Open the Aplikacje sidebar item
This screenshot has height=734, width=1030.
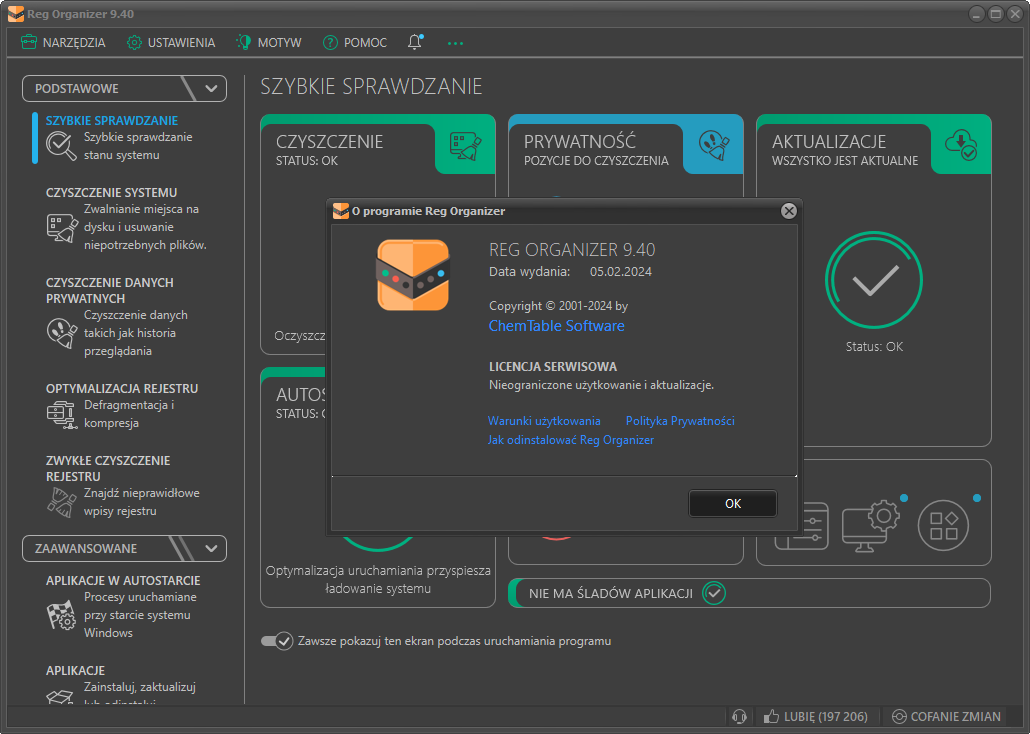[x=76, y=670]
